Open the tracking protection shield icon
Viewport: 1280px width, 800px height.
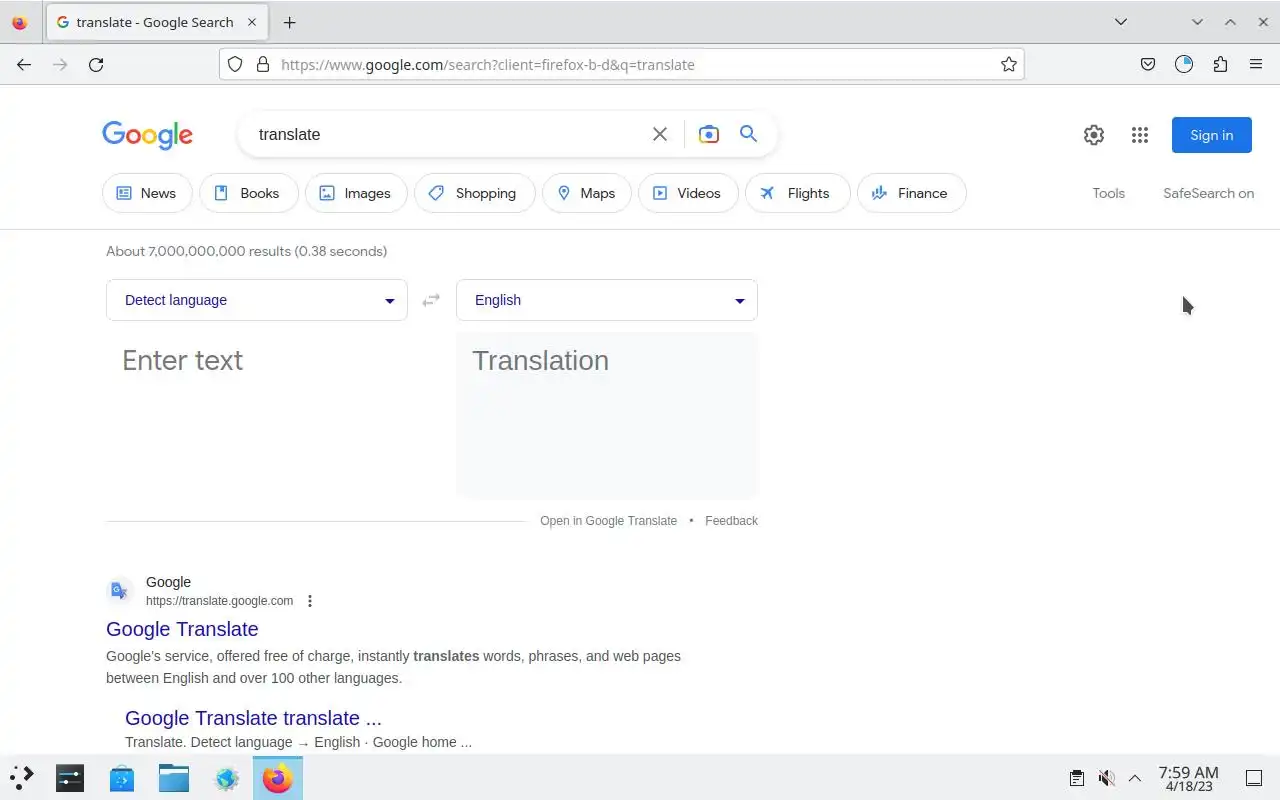(235, 64)
